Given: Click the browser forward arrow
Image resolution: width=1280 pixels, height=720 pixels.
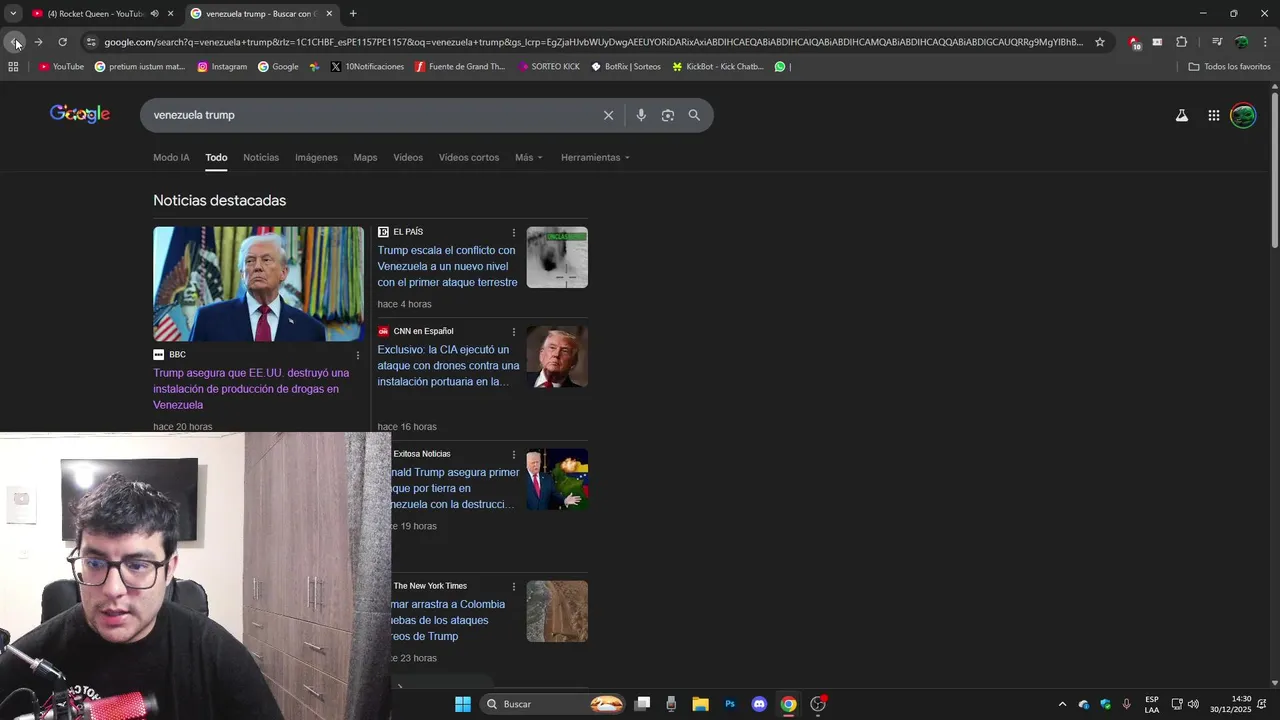Looking at the screenshot, I should 38,42.
